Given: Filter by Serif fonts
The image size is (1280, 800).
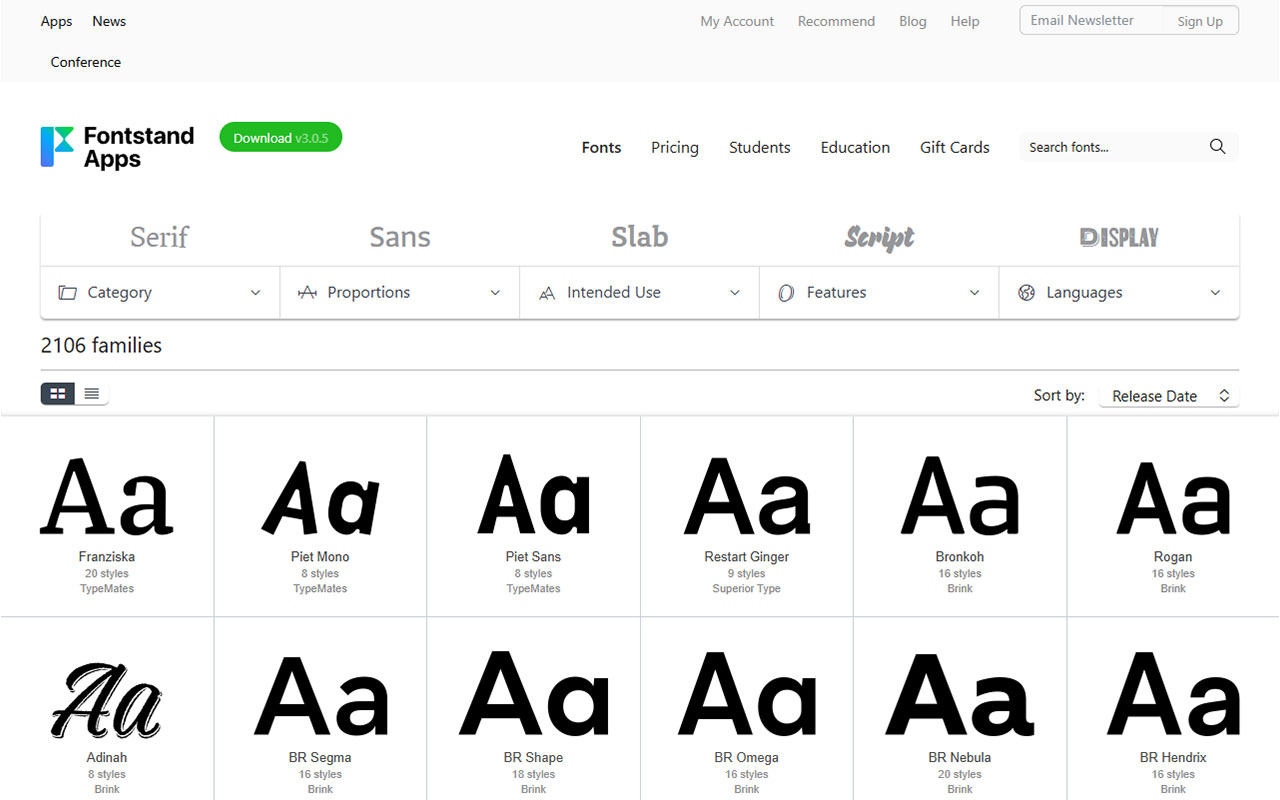Looking at the screenshot, I should 160,238.
